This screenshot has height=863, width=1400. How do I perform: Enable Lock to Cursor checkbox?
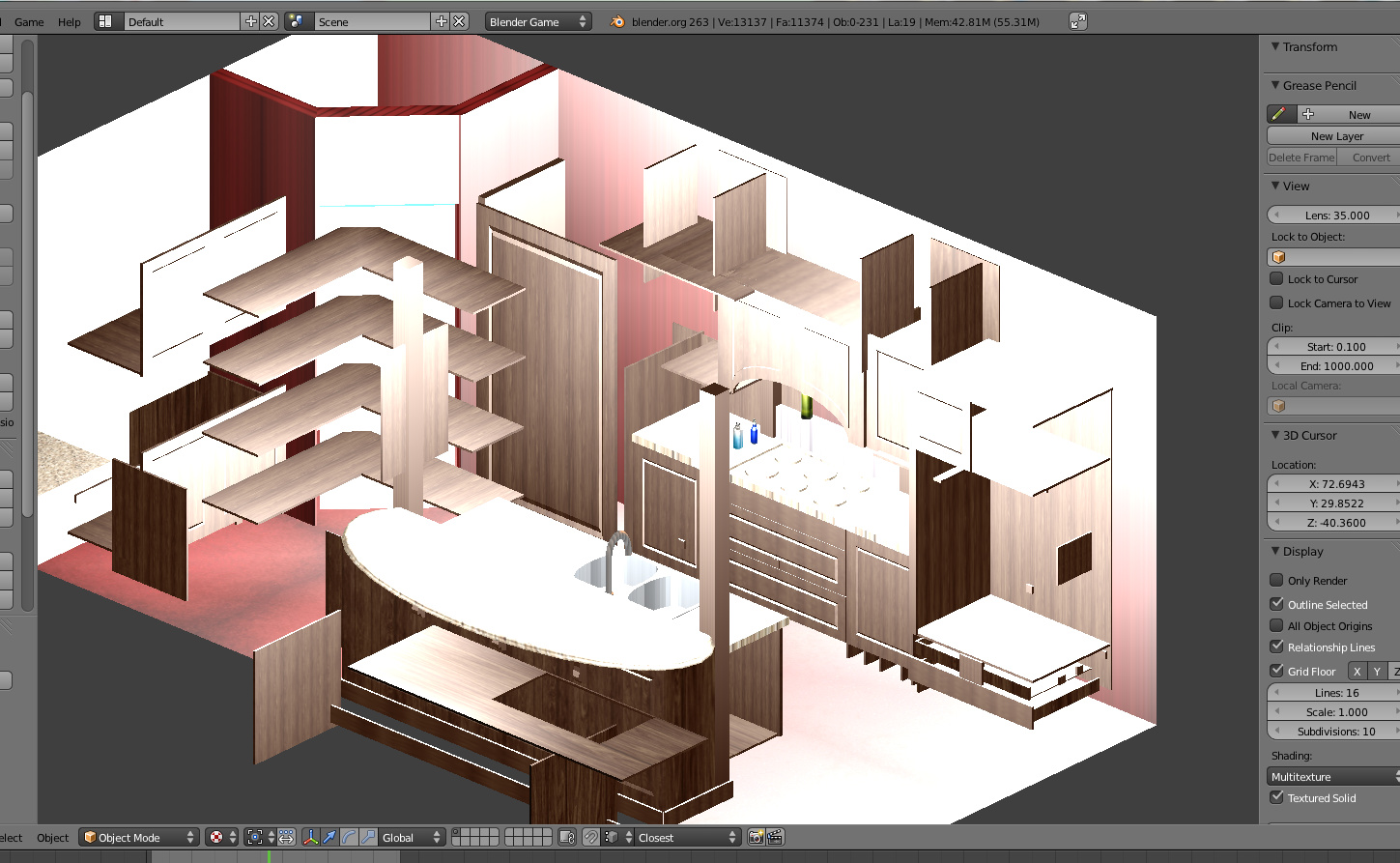pos(1276,278)
